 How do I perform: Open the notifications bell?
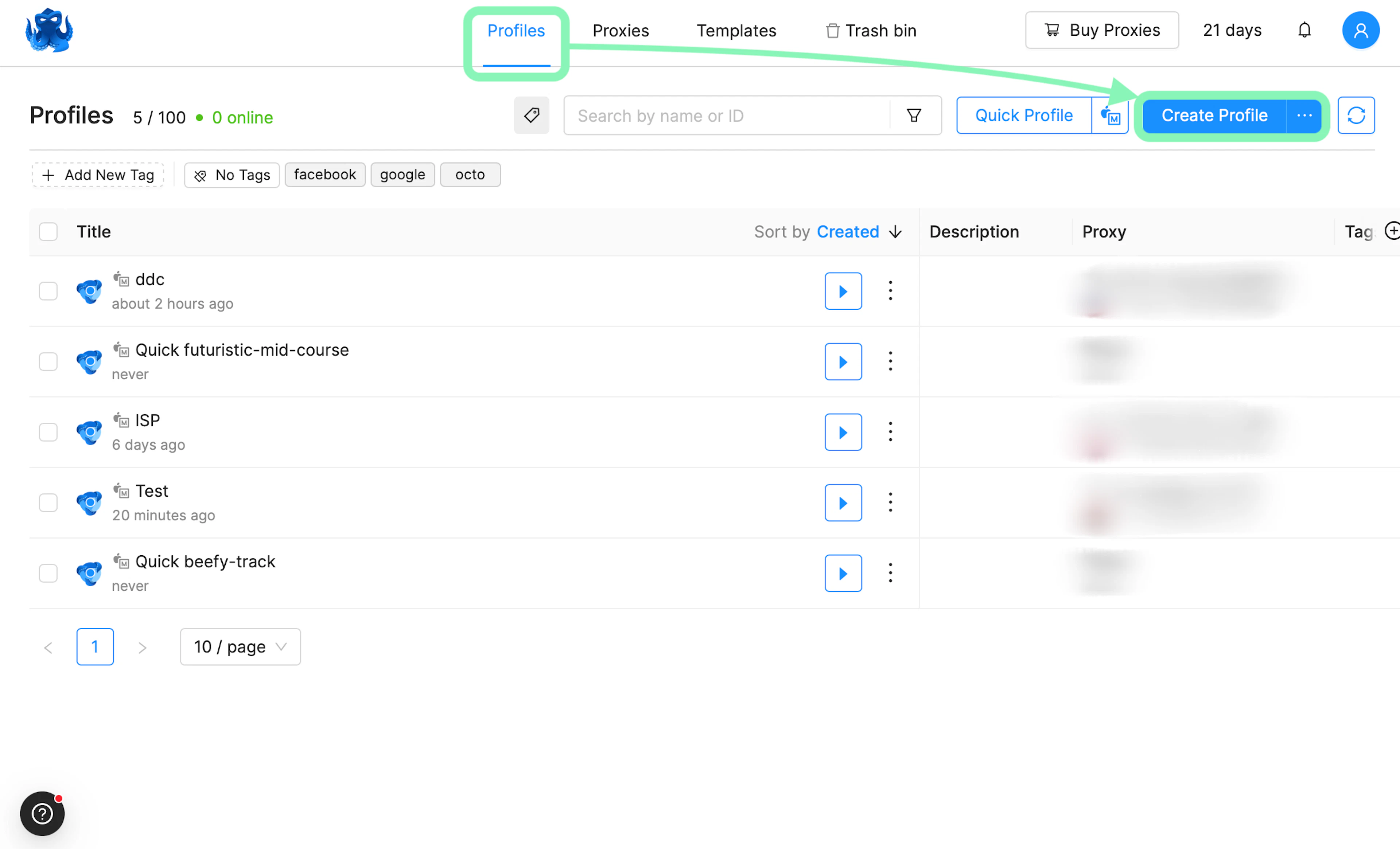click(1304, 30)
